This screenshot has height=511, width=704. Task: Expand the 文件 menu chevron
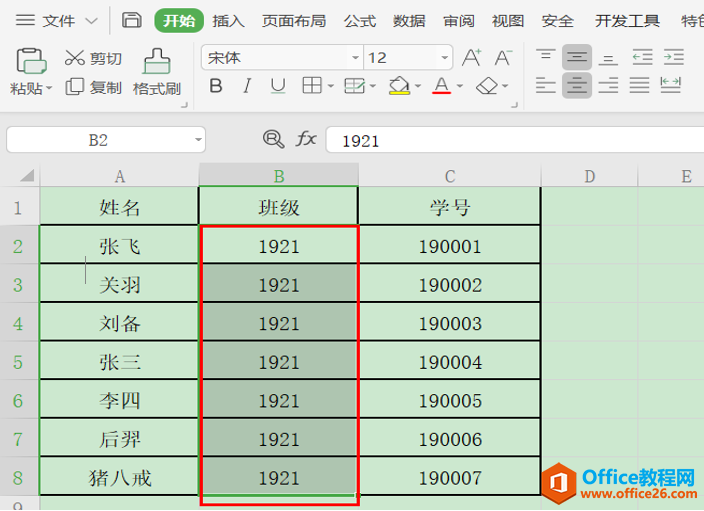[92, 21]
